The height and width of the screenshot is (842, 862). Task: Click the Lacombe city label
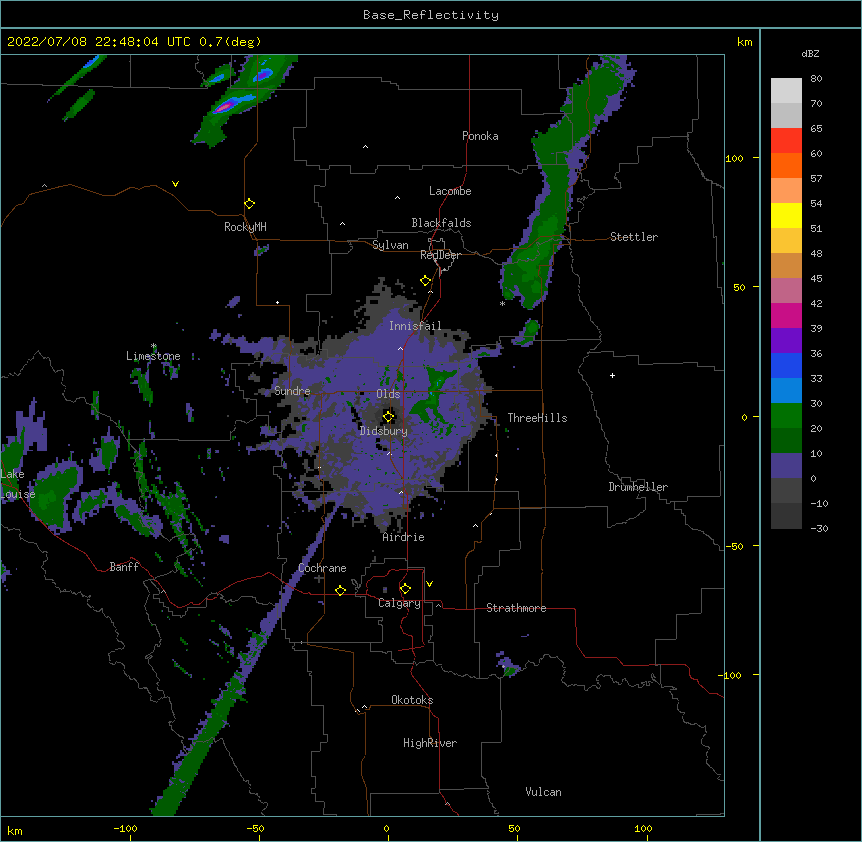(x=450, y=191)
